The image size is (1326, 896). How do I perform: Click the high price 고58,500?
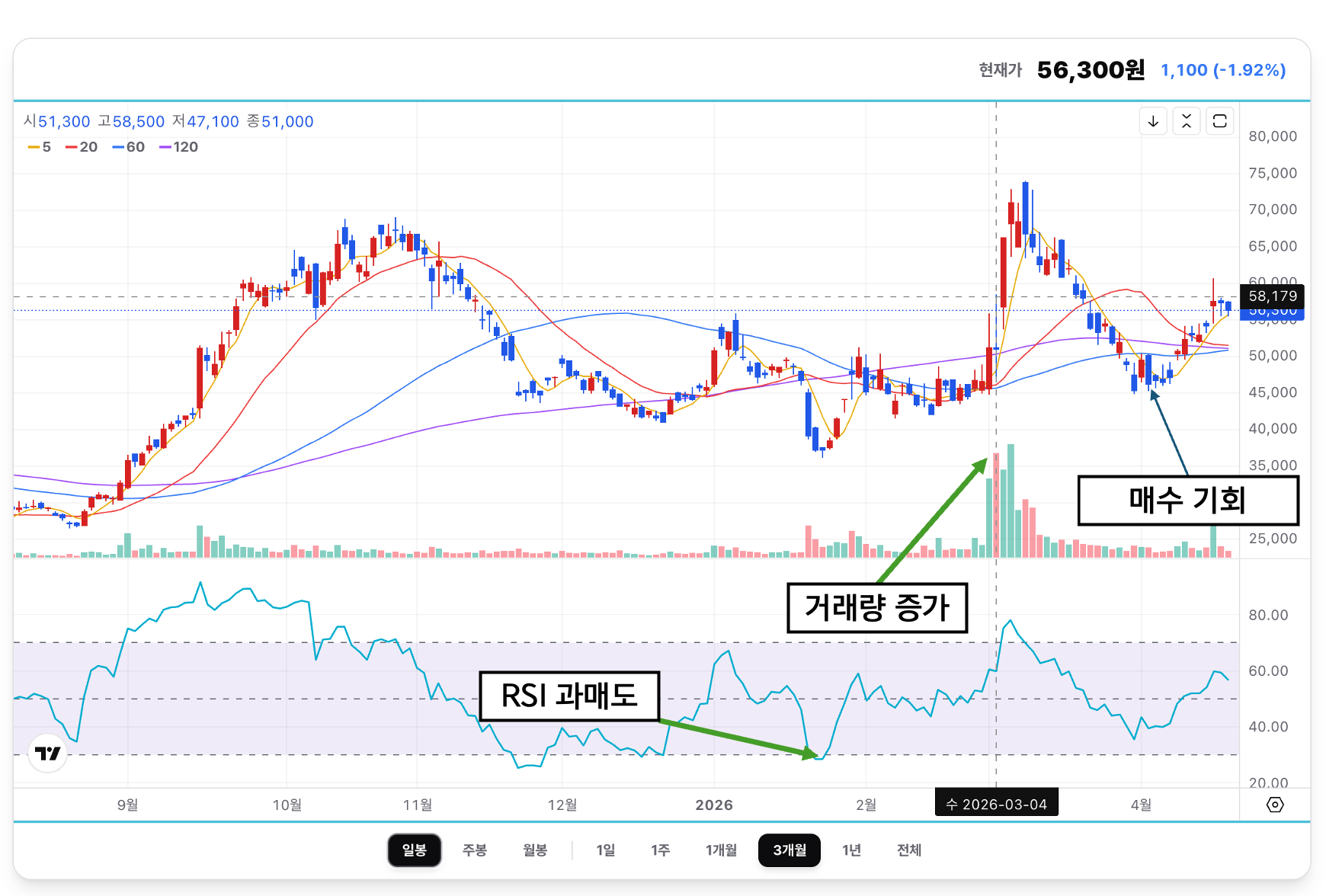[x=131, y=121]
